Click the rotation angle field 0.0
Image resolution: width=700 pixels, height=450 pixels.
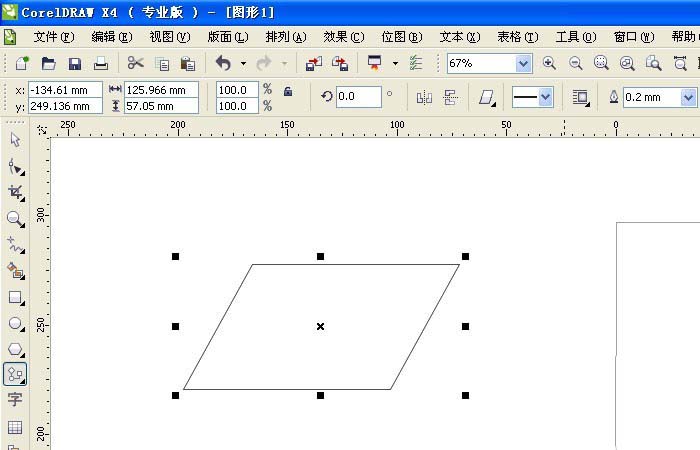(x=358, y=96)
